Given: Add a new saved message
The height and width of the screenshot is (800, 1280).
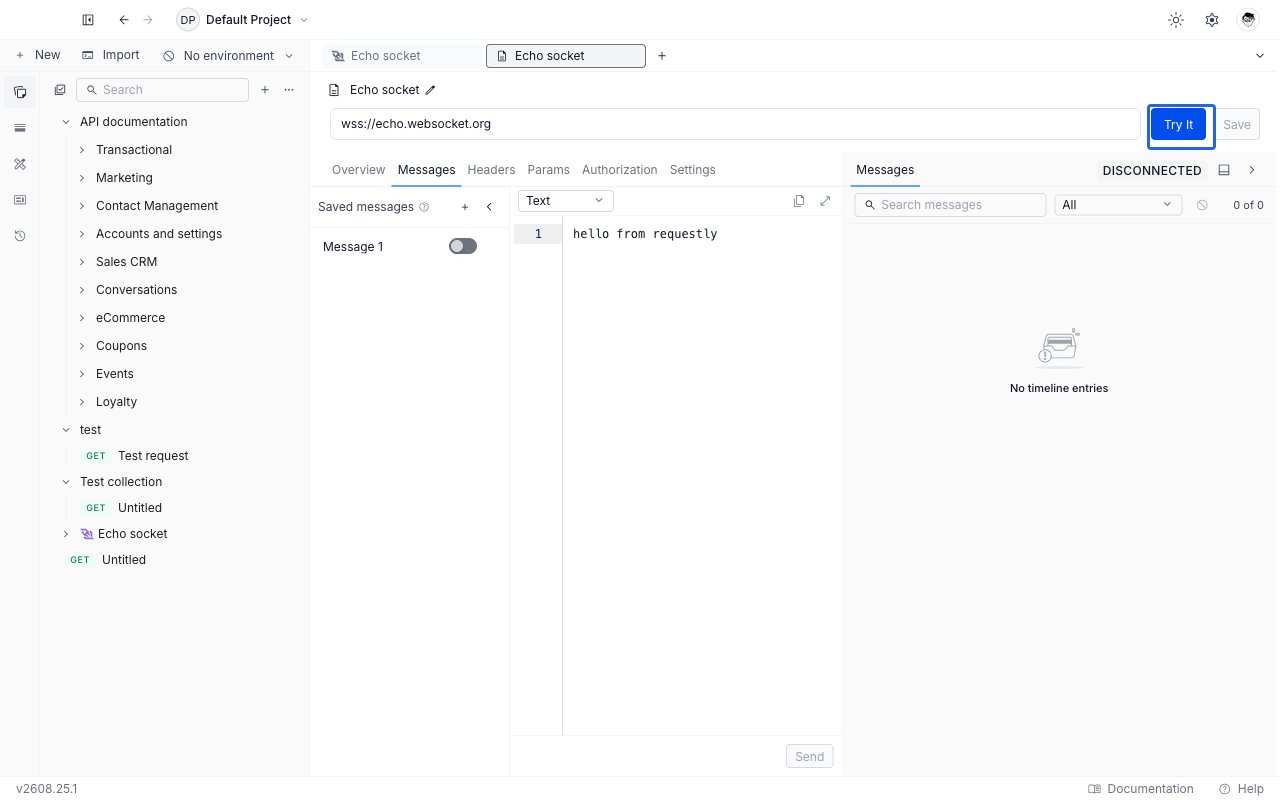Looking at the screenshot, I should coord(465,207).
